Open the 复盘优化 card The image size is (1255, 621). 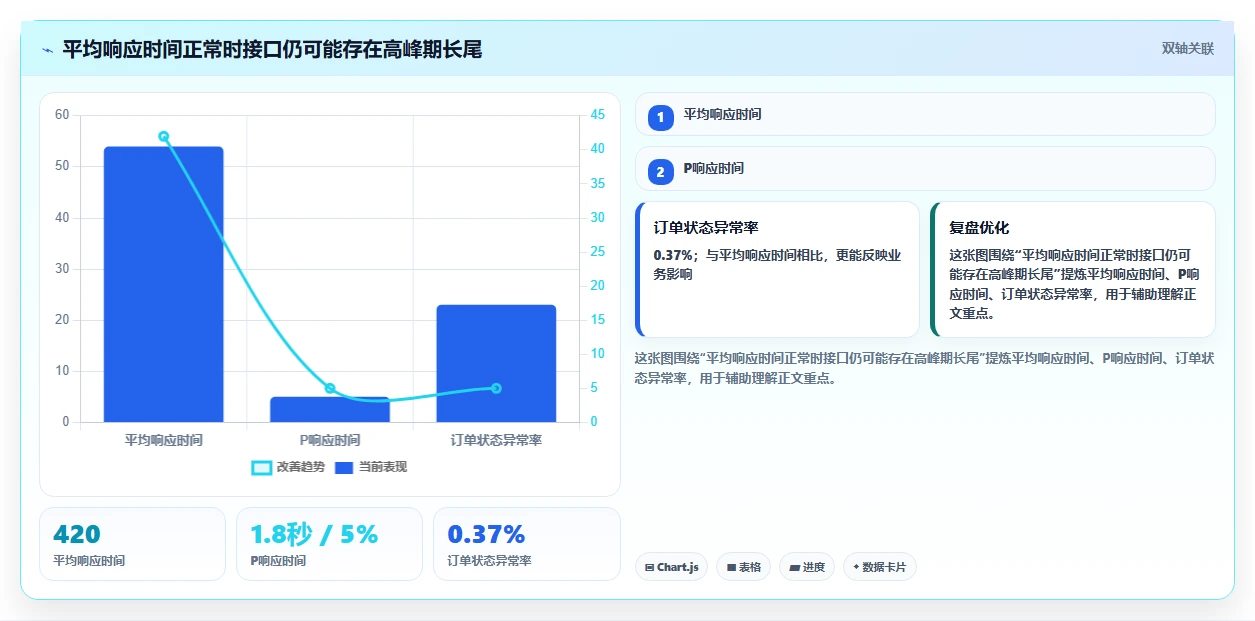pyautogui.click(x=1073, y=270)
